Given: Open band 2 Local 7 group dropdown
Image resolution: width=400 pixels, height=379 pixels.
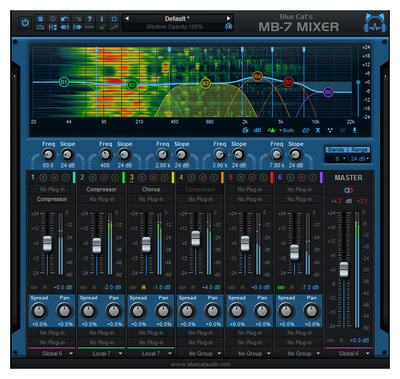Looking at the screenshot, I should [102, 354].
